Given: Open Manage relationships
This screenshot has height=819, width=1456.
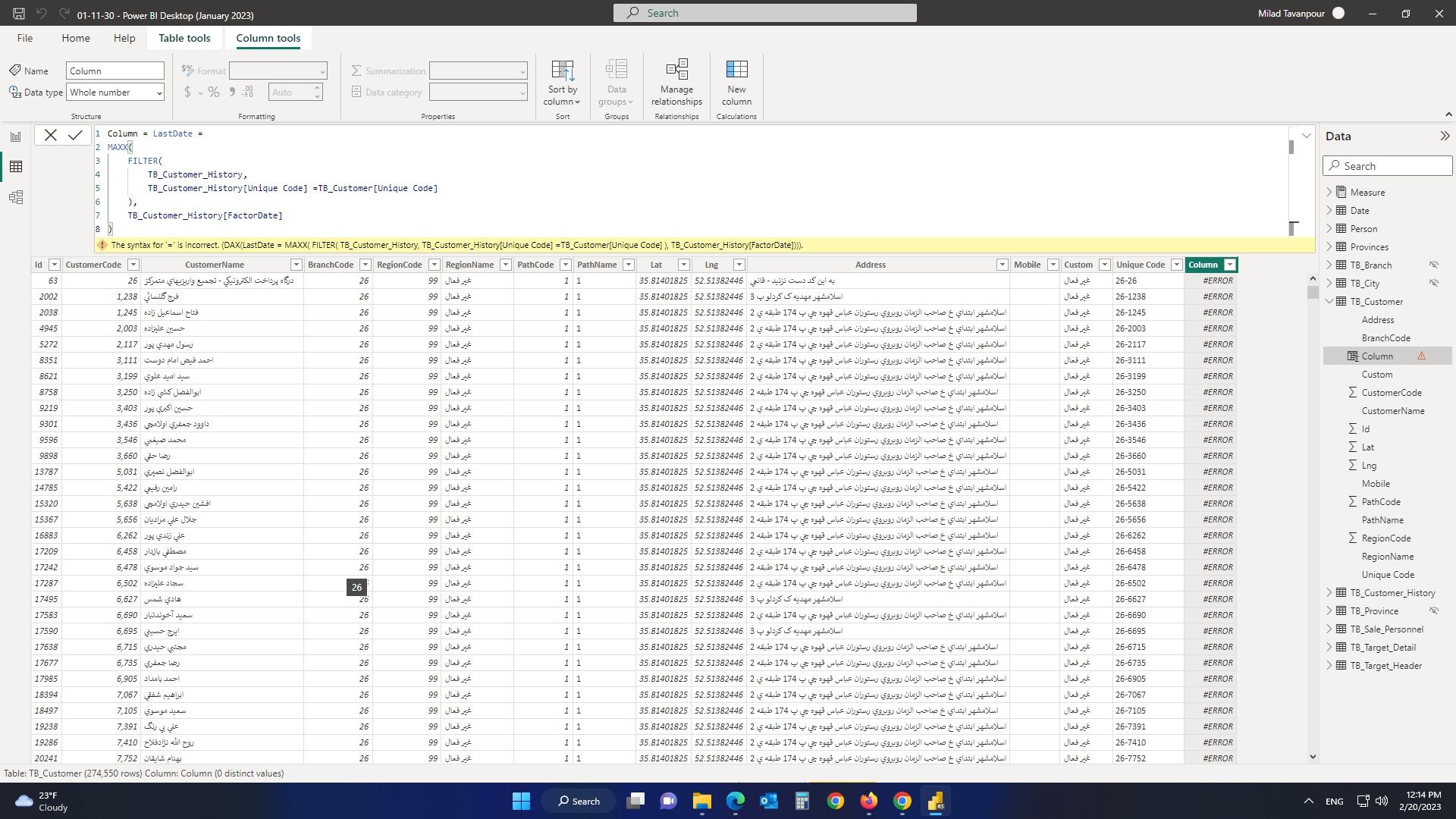Looking at the screenshot, I should 676,82.
